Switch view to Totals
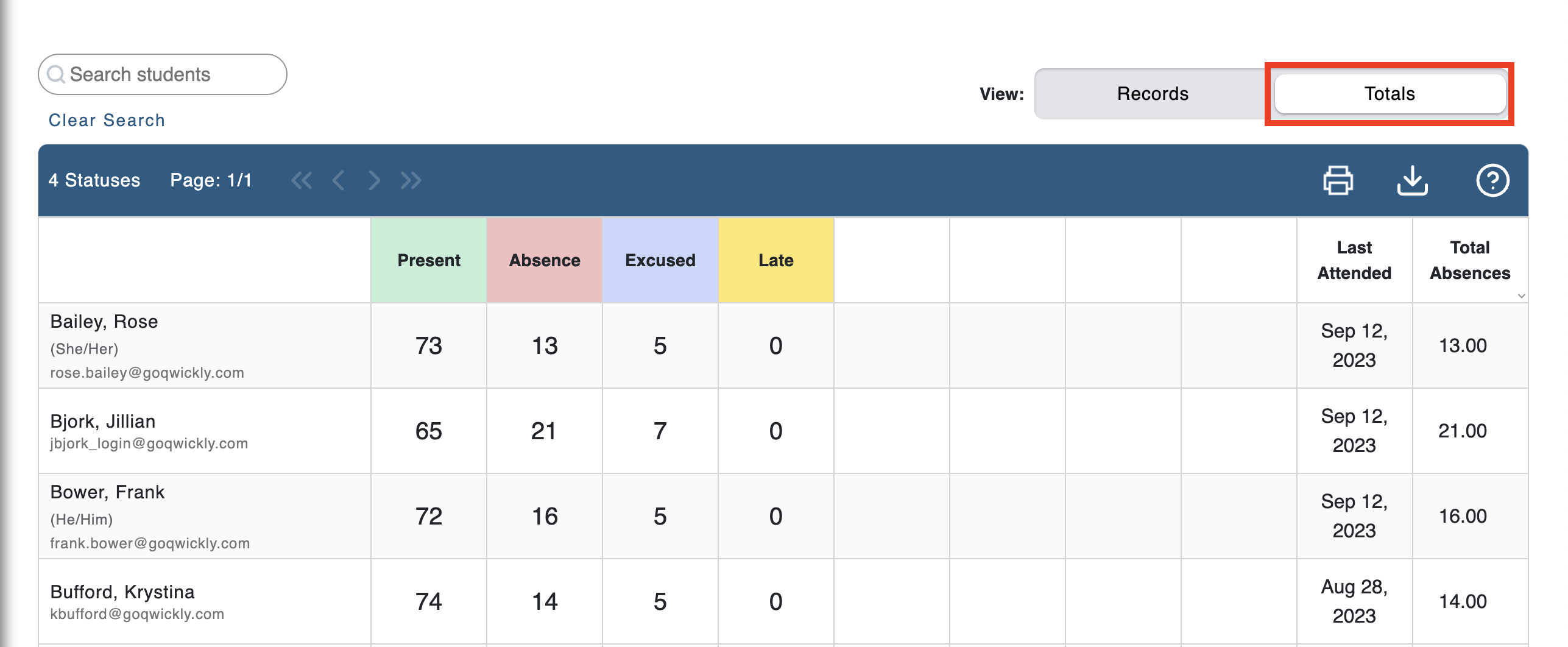The width and height of the screenshot is (1568, 647). click(x=1389, y=94)
